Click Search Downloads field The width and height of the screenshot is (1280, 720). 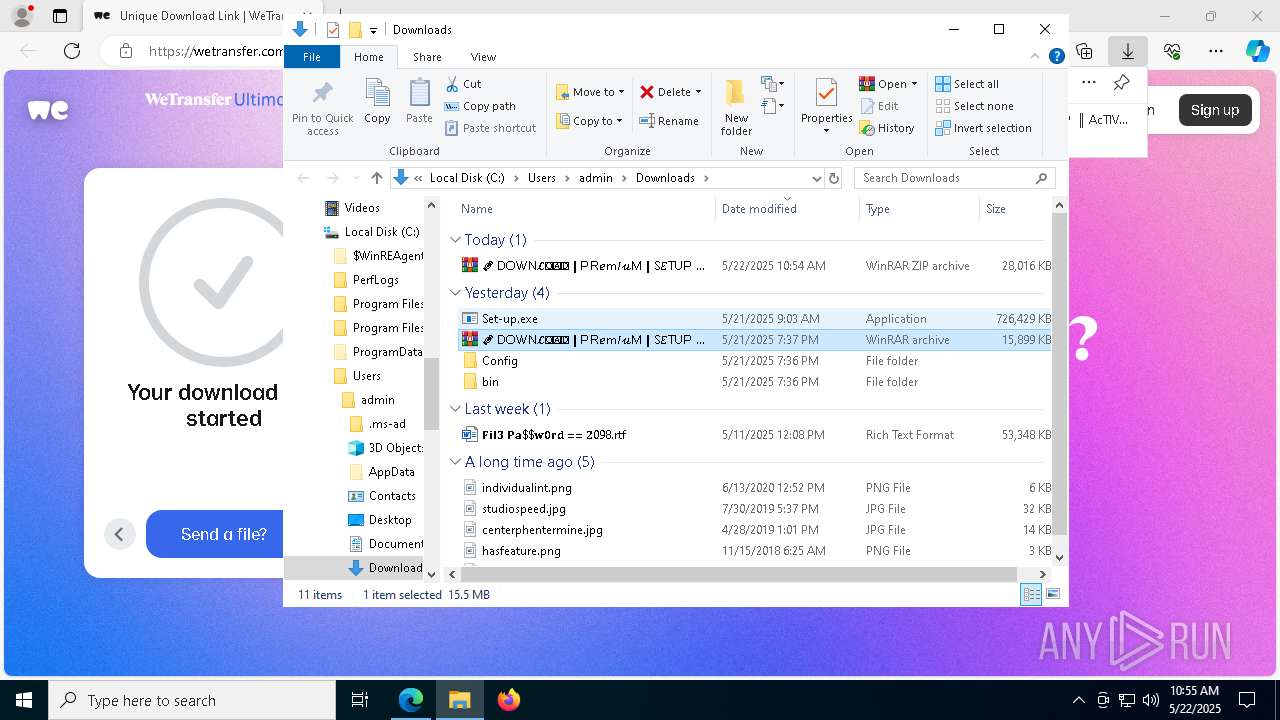944,178
